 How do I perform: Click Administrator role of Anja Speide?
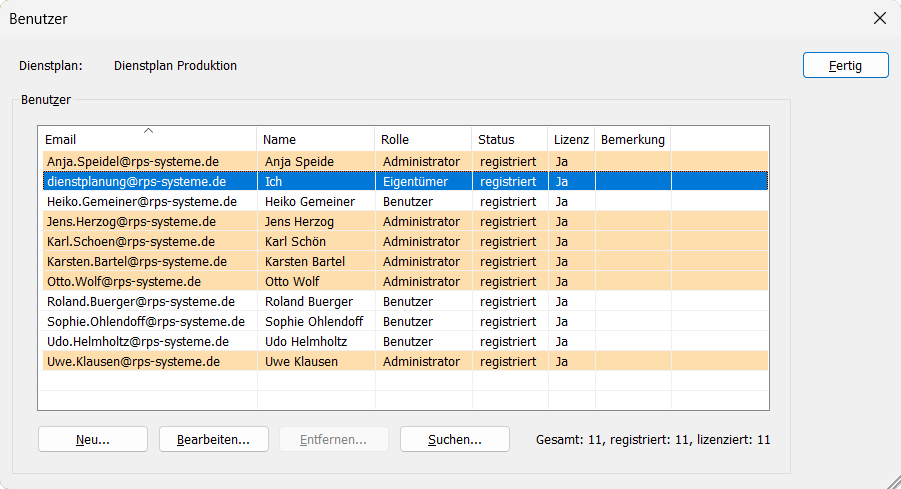(423, 161)
